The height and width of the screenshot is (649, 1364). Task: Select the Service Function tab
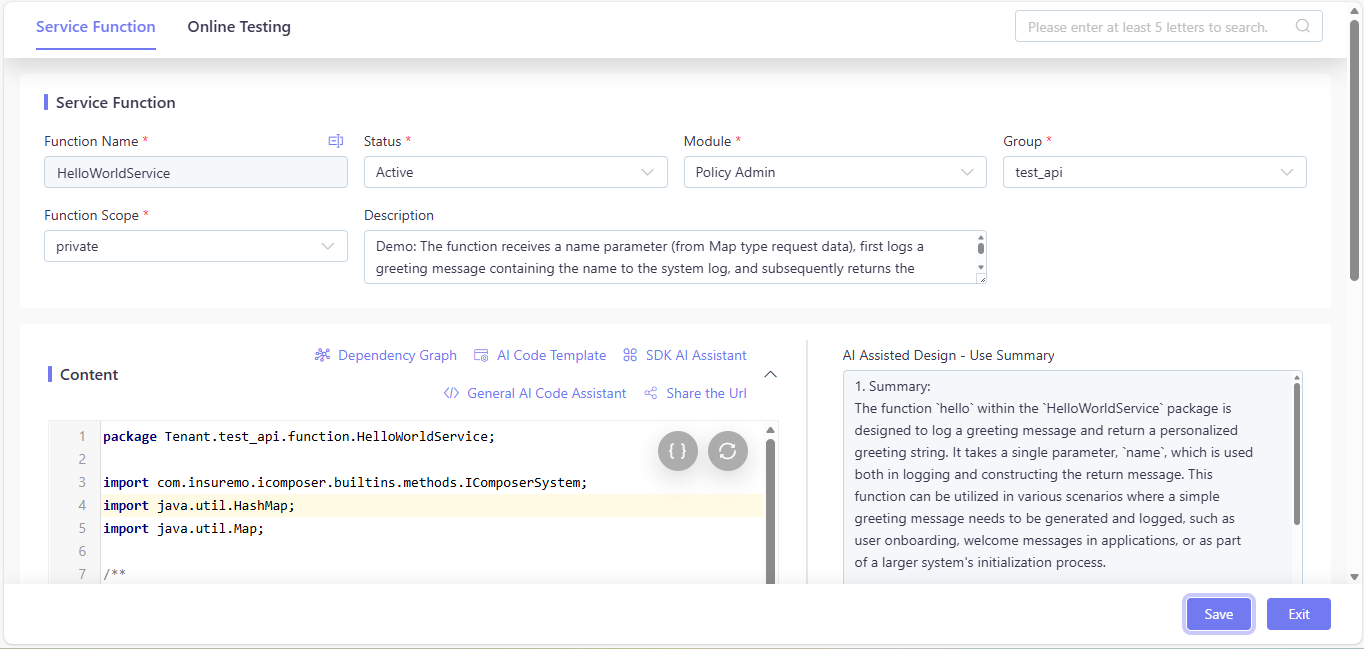(96, 27)
